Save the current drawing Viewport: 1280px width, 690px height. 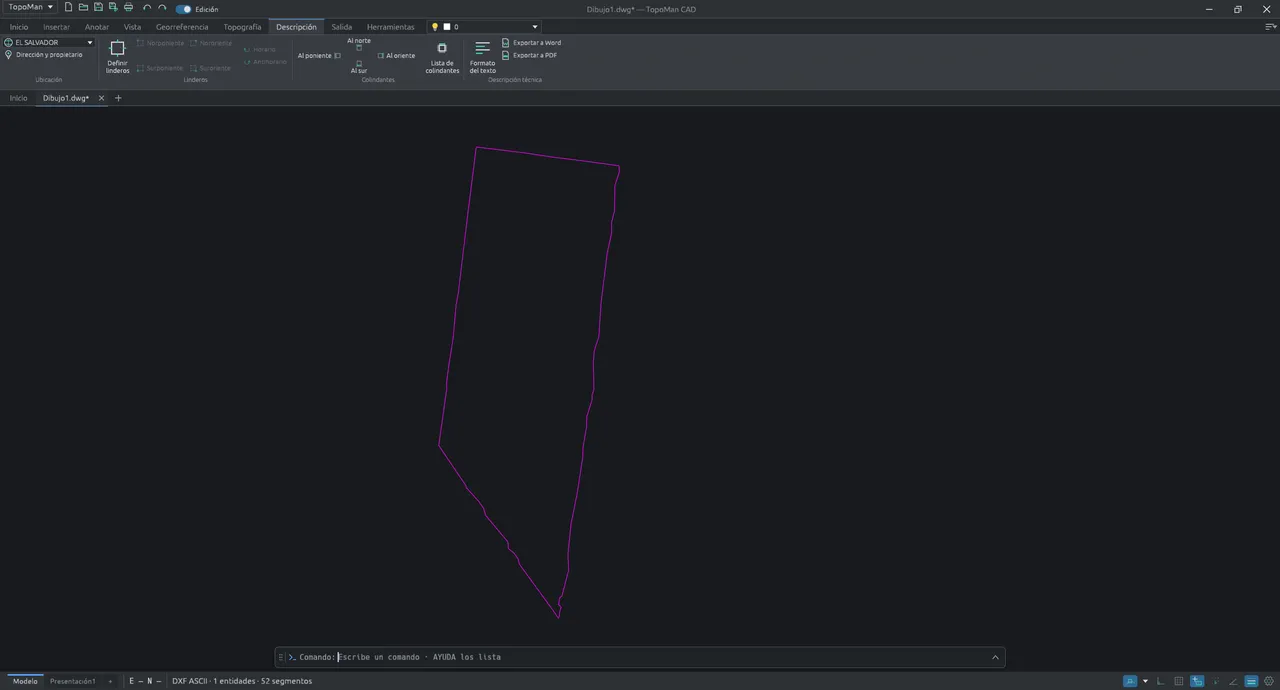coord(98,8)
